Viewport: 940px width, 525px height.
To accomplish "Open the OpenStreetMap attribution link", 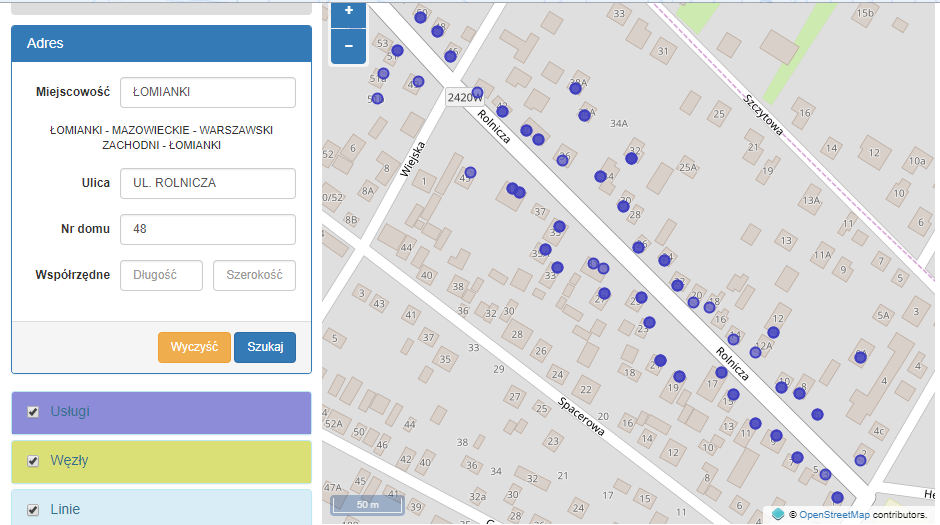I will tap(836, 514).
